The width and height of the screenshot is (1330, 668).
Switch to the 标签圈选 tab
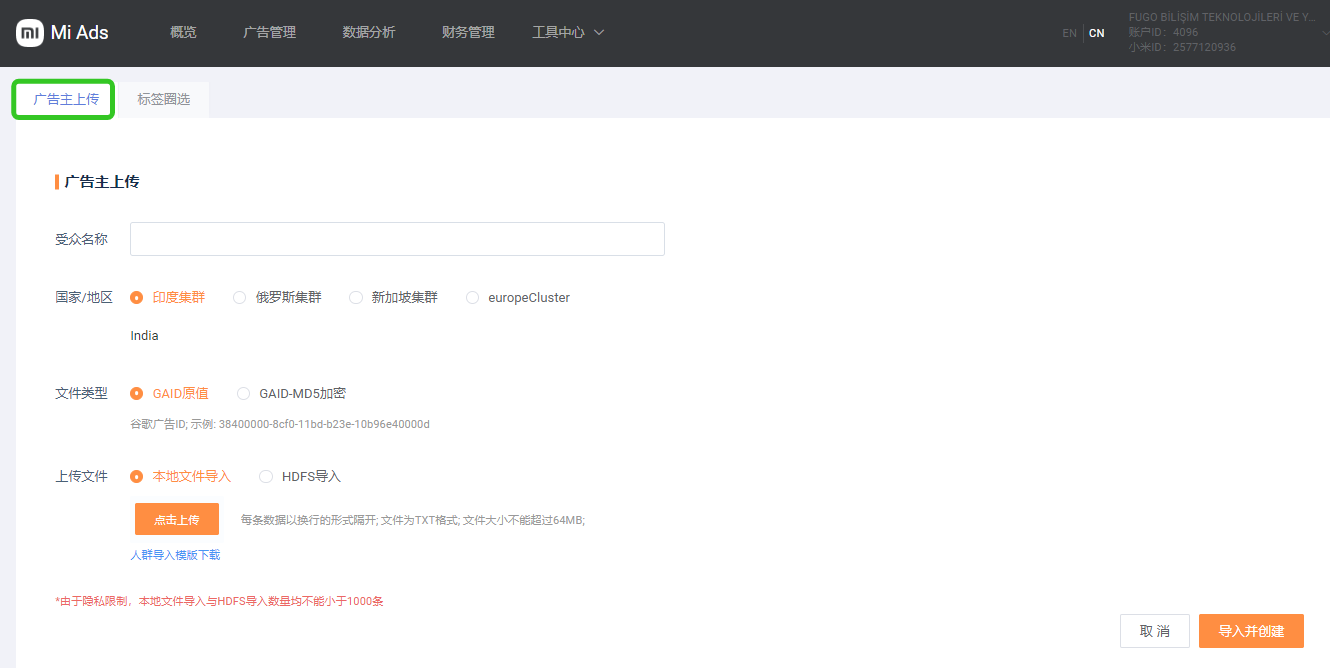coord(163,99)
